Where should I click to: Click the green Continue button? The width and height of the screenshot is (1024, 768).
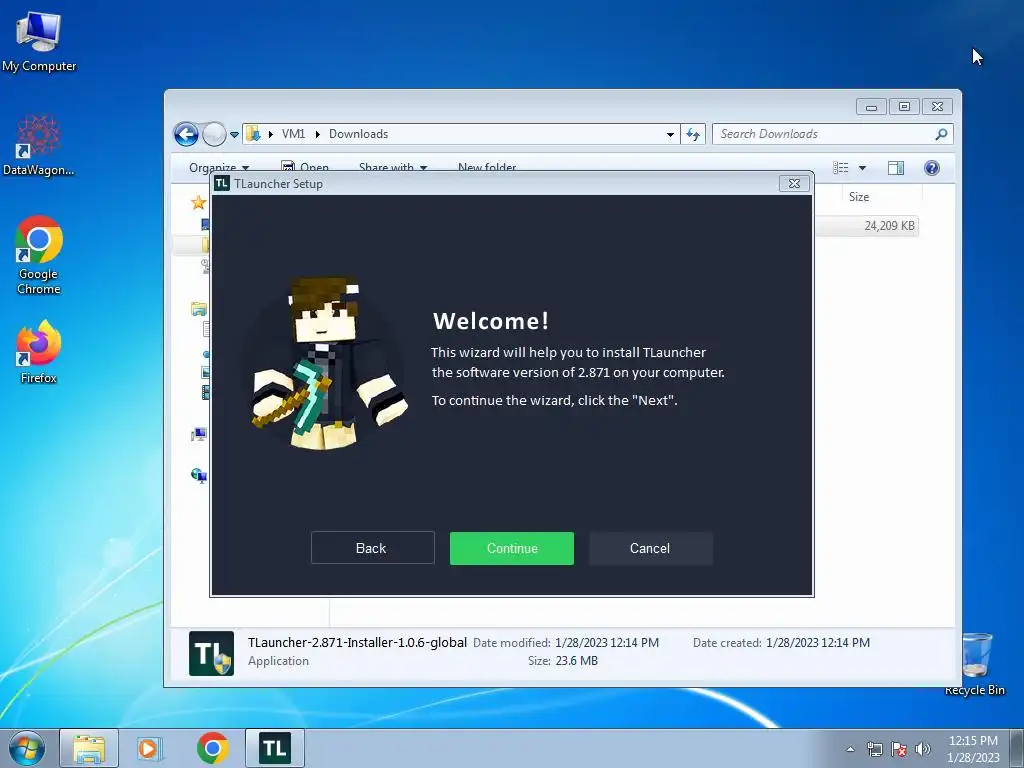(511, 548)
